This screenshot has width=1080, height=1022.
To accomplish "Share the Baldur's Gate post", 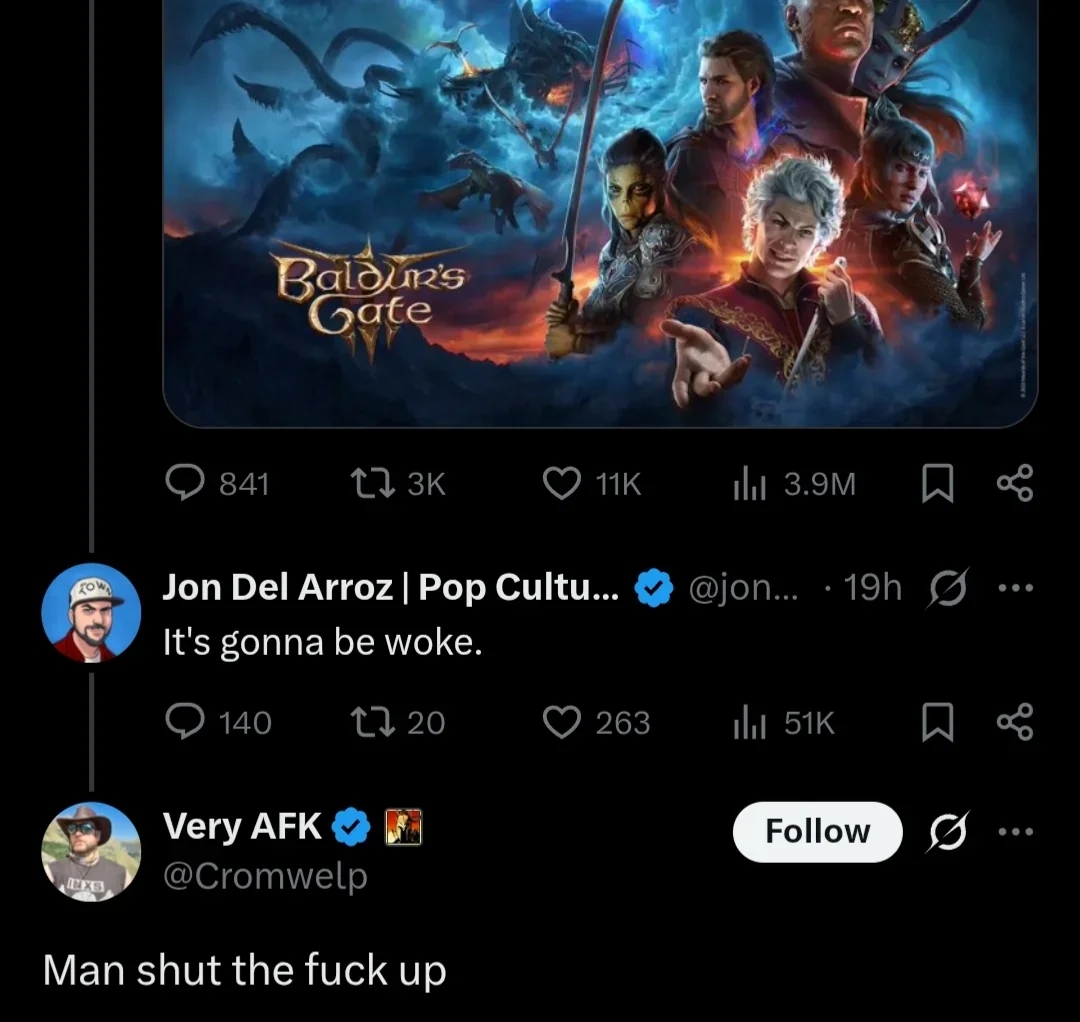I will 1015,485.
